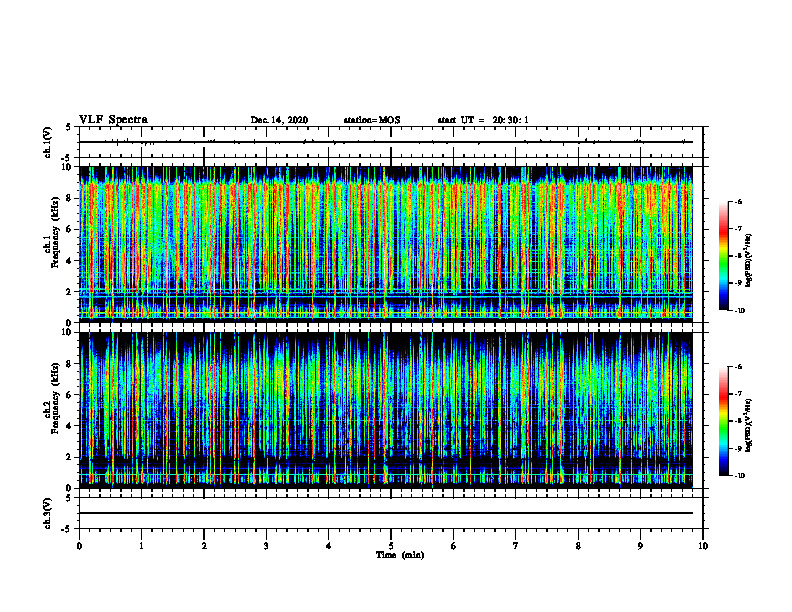Click the "-10" label on ch.2 colorbar
Screen dimensions: 792x612
tap(739, 476)
